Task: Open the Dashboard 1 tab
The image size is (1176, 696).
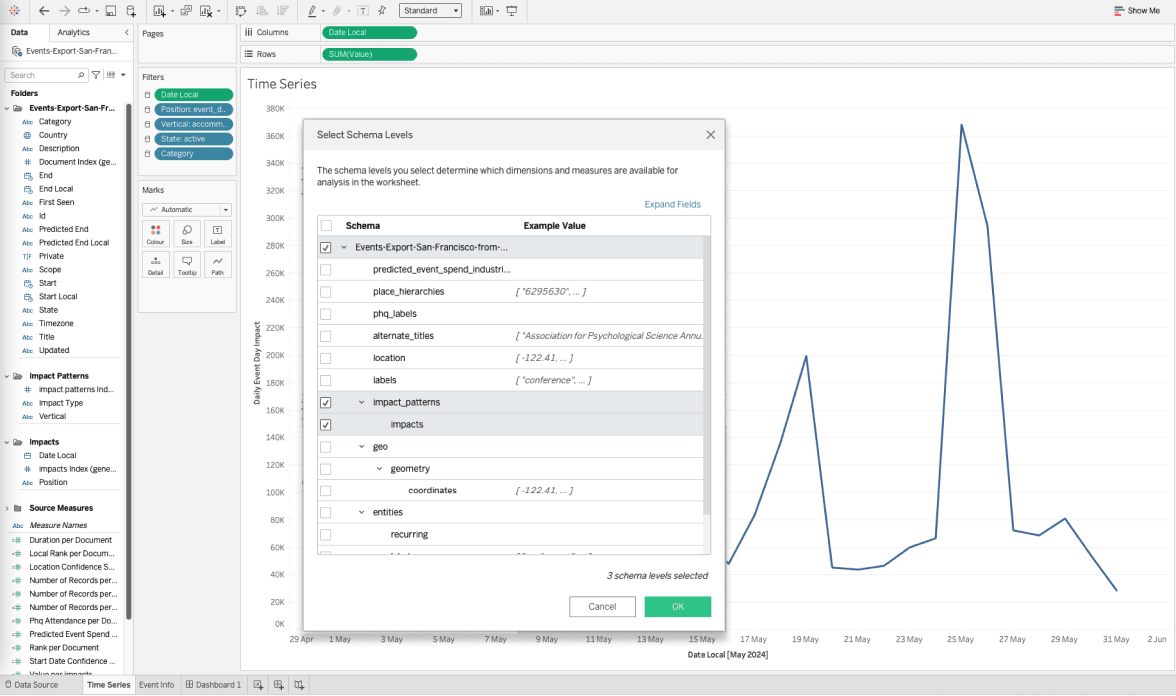Action: point(214,685)
